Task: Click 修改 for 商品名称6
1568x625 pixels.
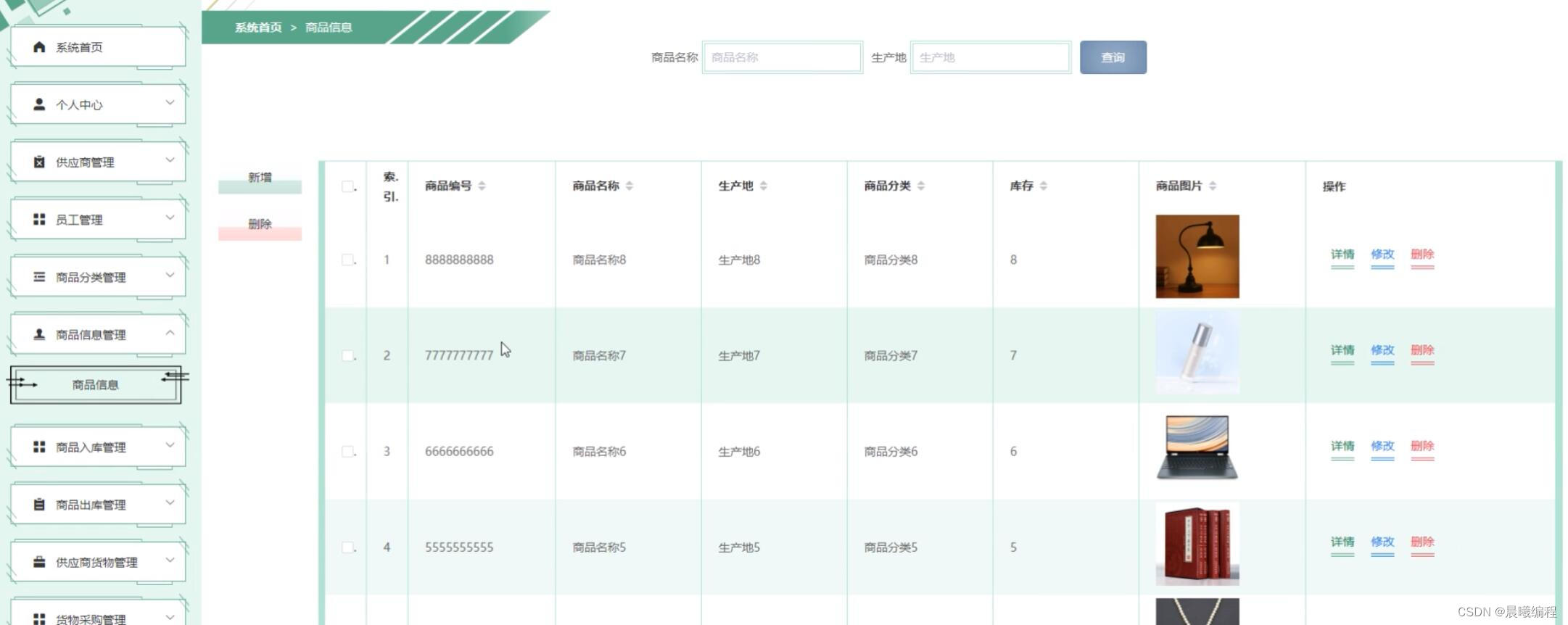Action: pos(1382,446)
